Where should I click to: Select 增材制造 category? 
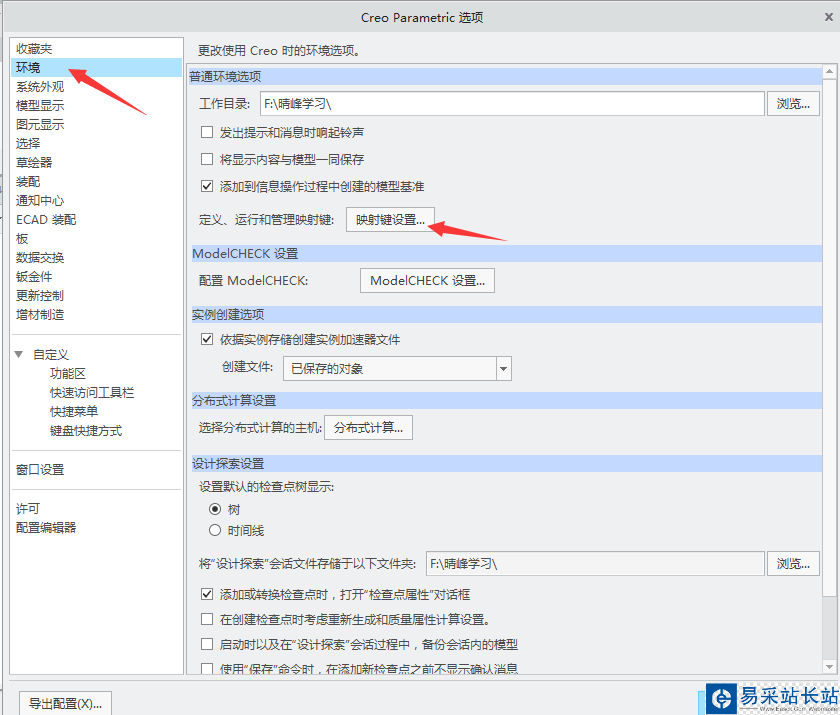point(40,314)
